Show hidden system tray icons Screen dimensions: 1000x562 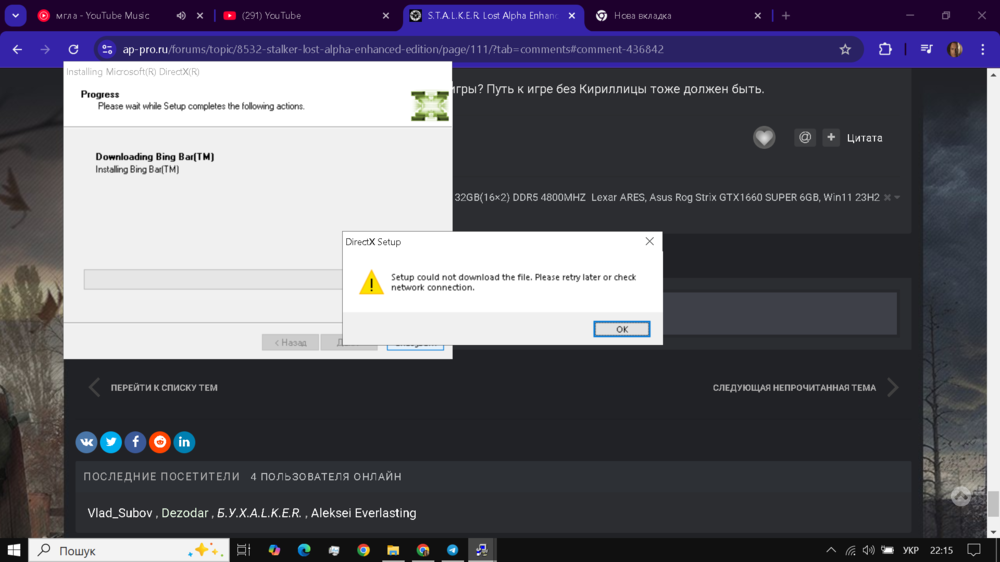pos(831,550)
